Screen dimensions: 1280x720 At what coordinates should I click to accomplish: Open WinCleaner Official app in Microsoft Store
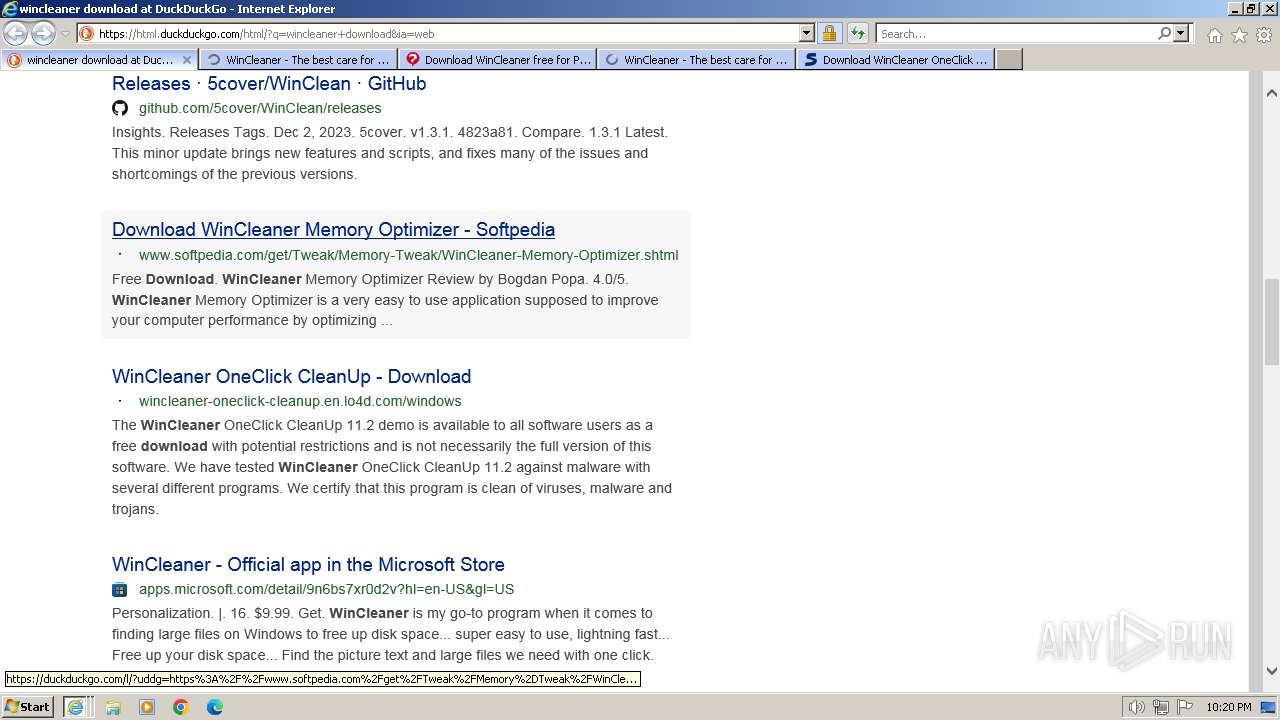(x=308, y=564)
